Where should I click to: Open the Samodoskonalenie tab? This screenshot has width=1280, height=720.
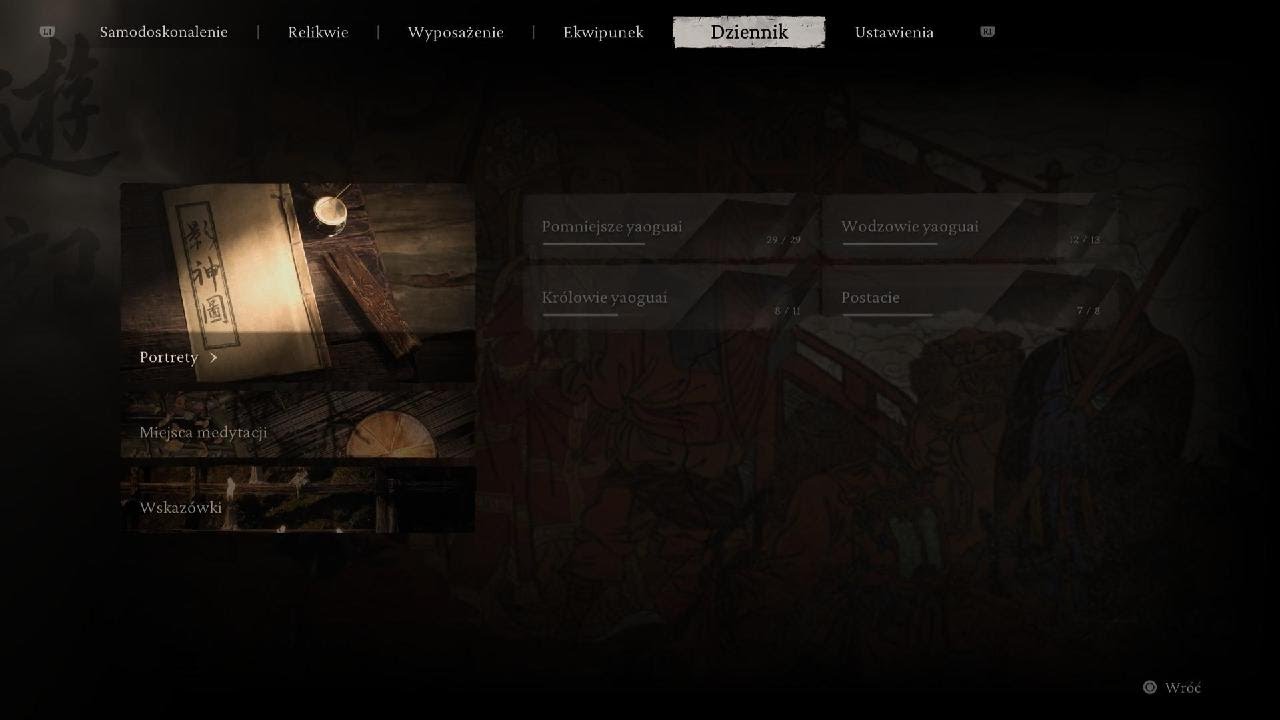pyautogui.click(x=164, y=32)
